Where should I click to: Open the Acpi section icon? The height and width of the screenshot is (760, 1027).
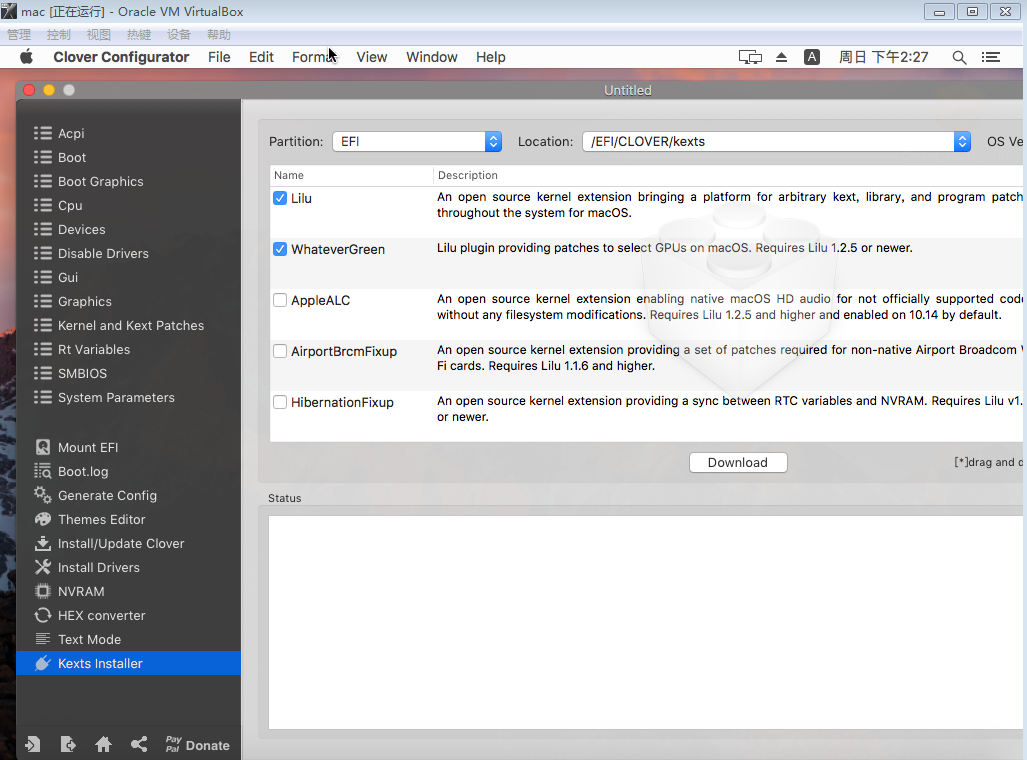[x=43, y=133]
